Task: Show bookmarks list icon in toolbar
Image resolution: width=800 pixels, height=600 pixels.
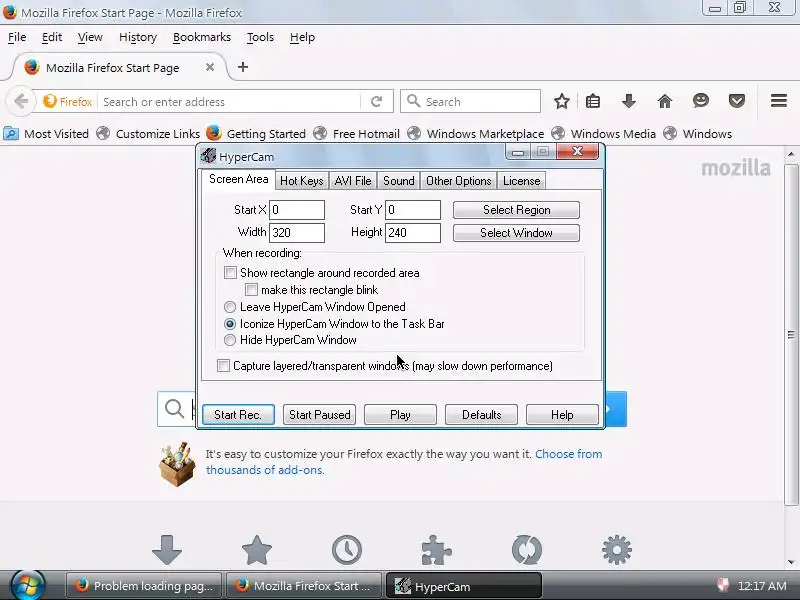Action: coord(593,102)
